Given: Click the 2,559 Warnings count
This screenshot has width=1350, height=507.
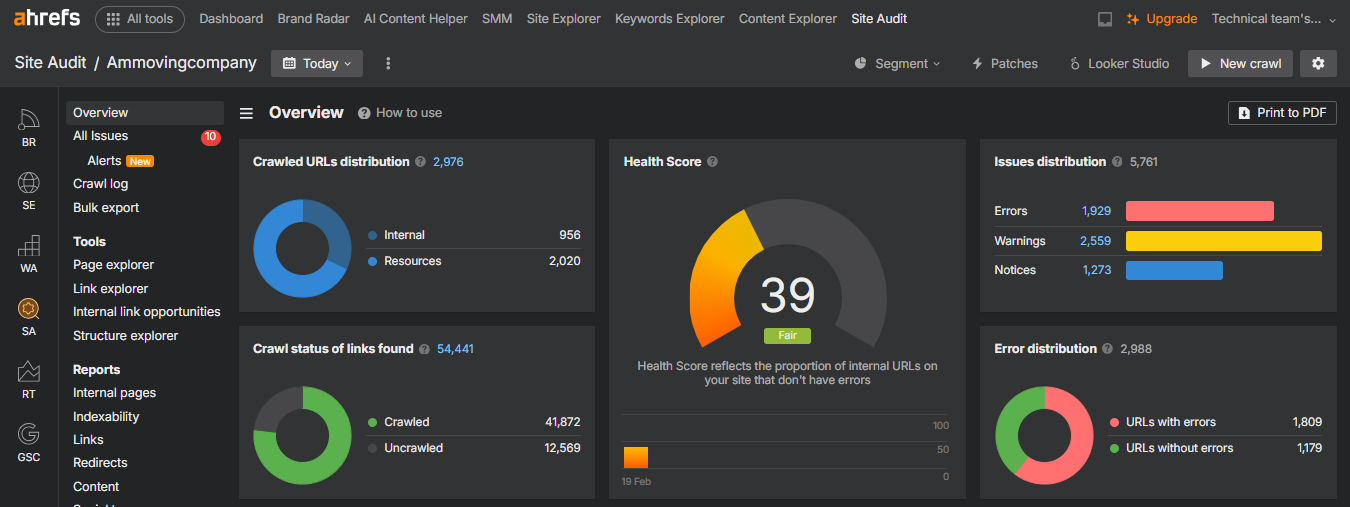Looking at the screenshot, I should coord(1095,241).
